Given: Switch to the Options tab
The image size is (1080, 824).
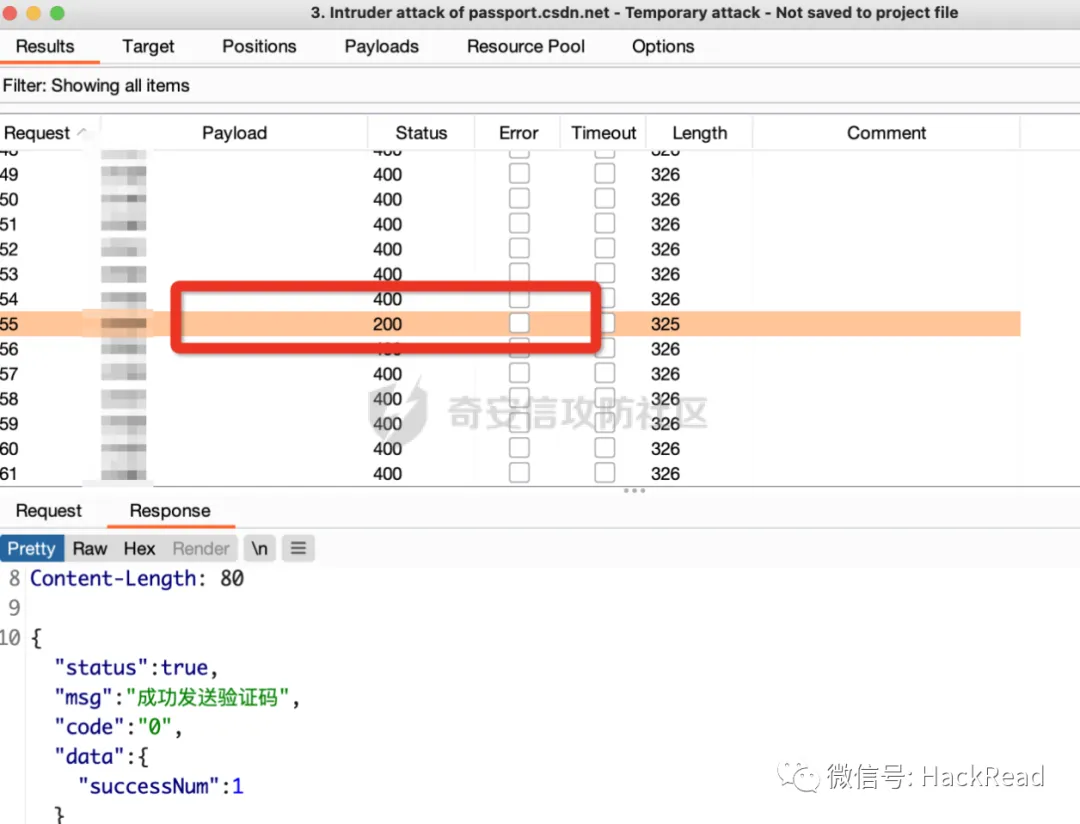Looking at the screenshot, I should [x=662, y=46].
